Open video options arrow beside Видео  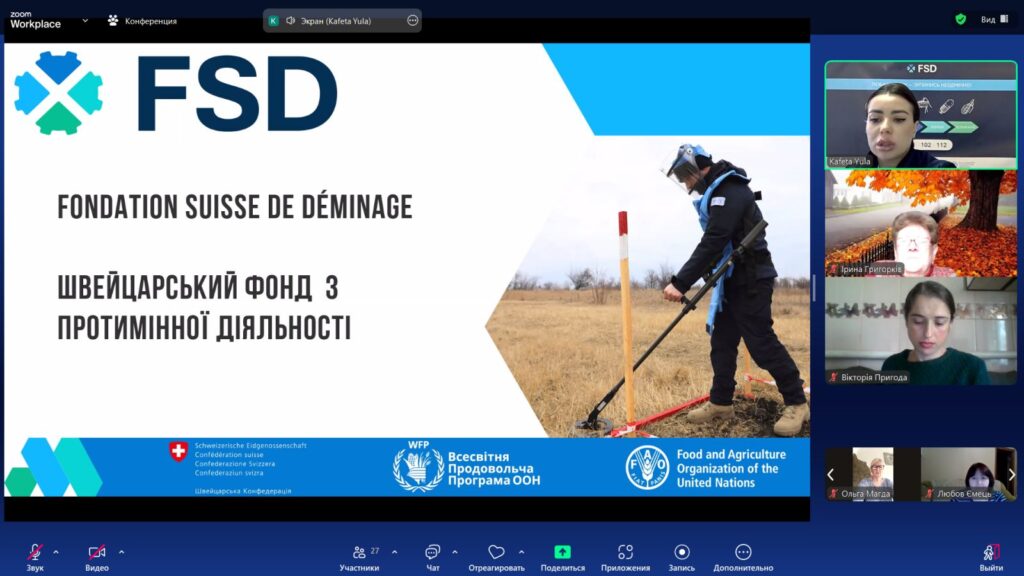[122, 551]
